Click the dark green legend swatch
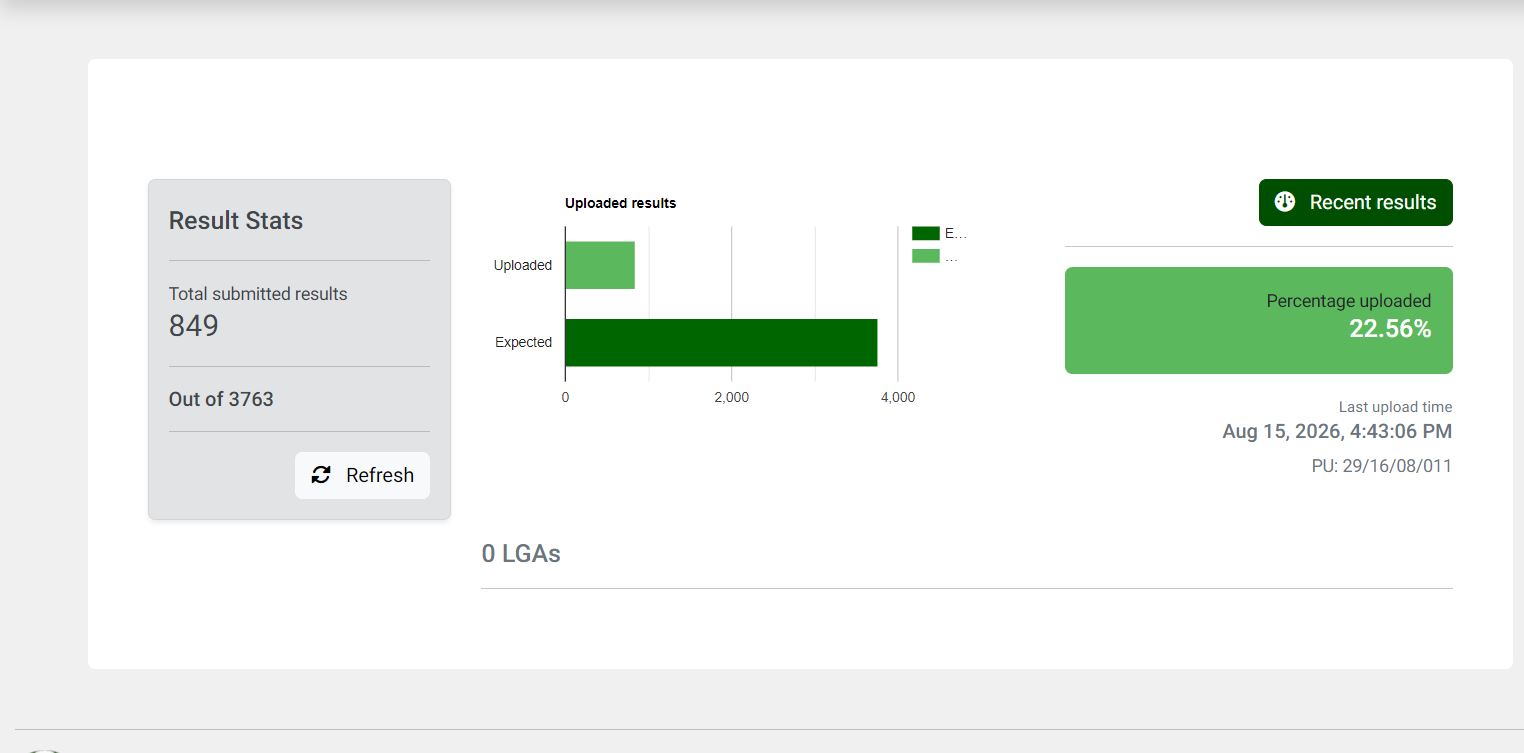The image size is (1524, 753). tap(925, 233)
